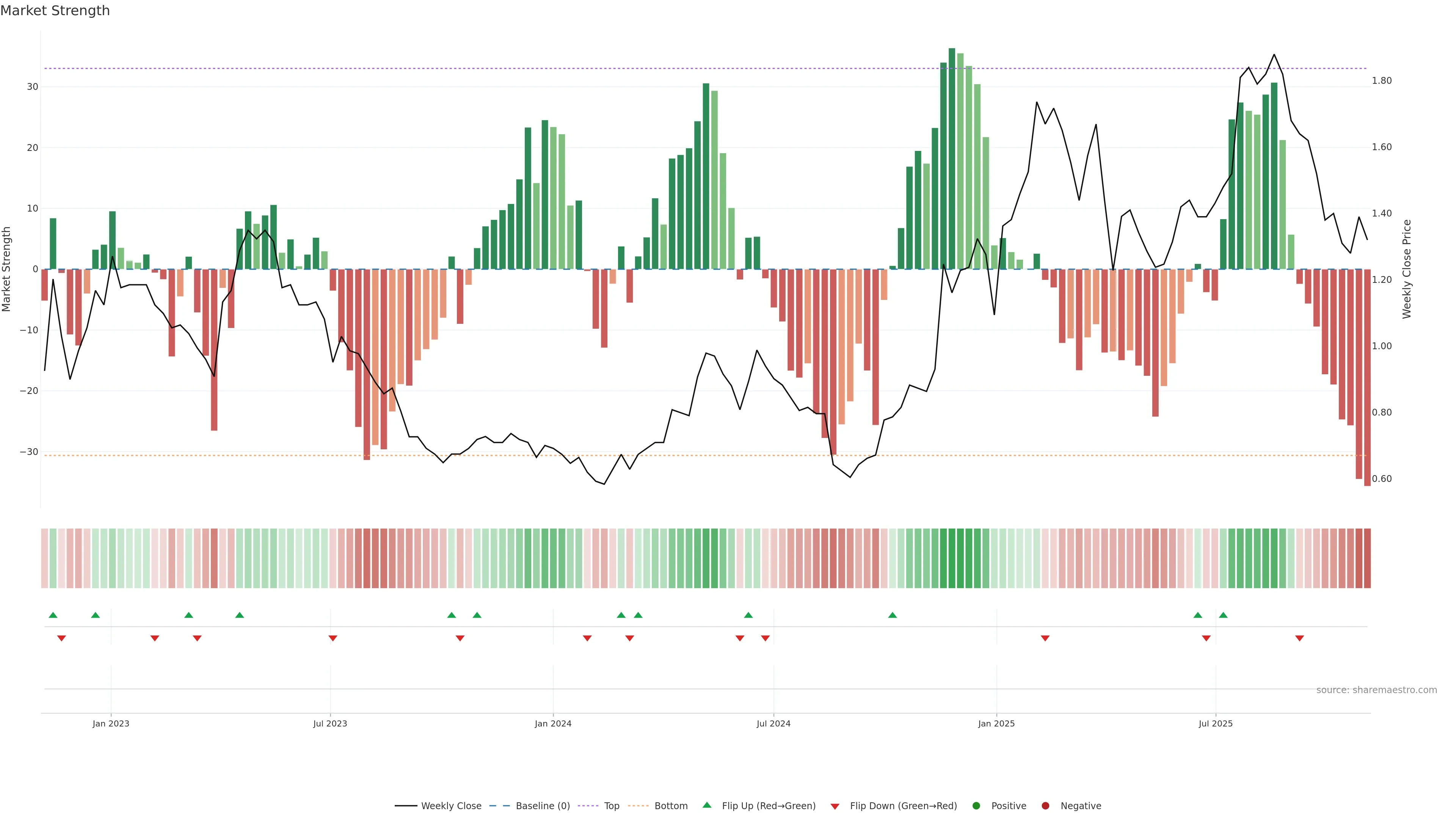This screenshot has height=819, width=1456.
Task: Click the green Positive legend dot
Action: coord(976,806)
